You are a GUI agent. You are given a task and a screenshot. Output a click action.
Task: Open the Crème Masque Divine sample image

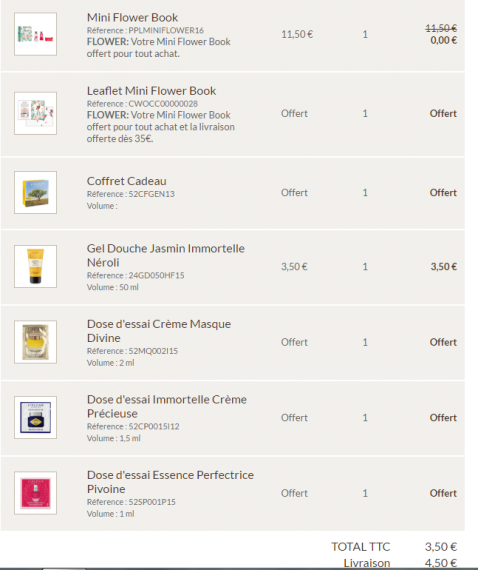tap(35, 342)
